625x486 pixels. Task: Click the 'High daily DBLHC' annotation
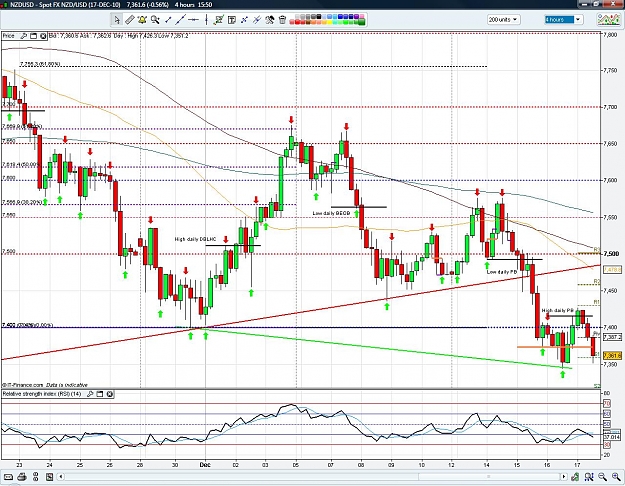(x=195, y=239)
